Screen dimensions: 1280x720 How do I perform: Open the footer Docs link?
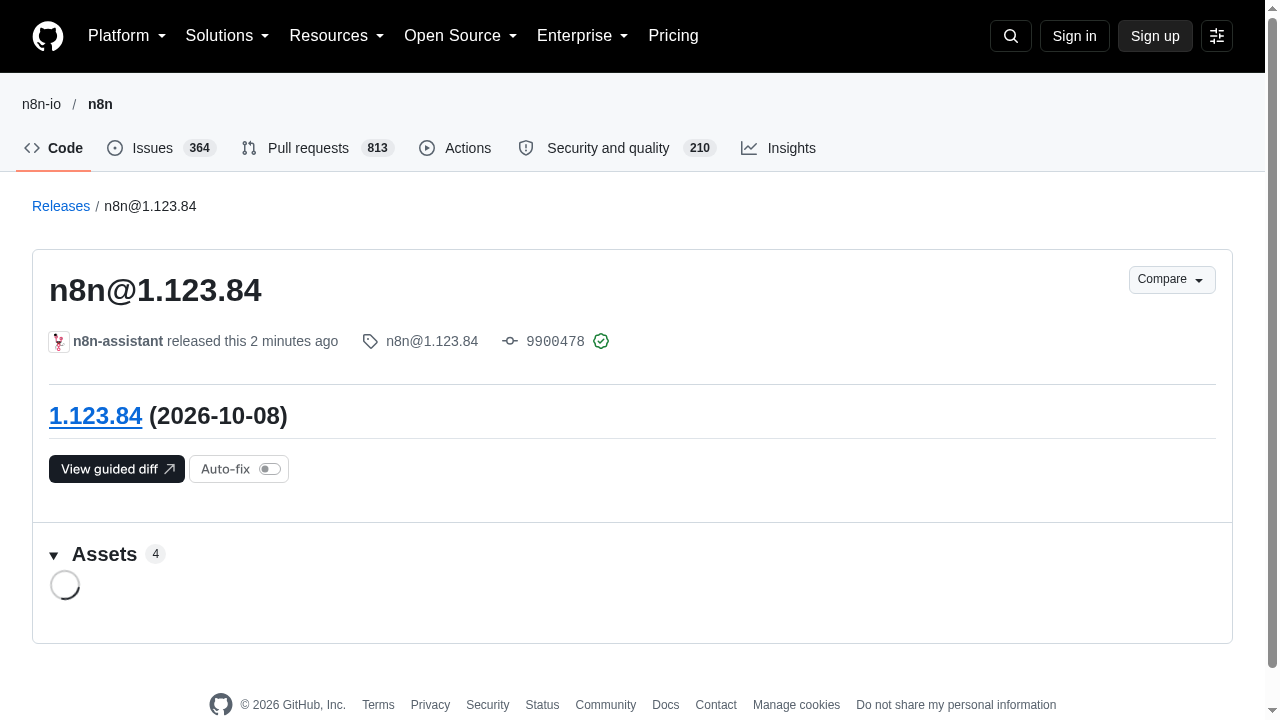[x=665, y=705]
